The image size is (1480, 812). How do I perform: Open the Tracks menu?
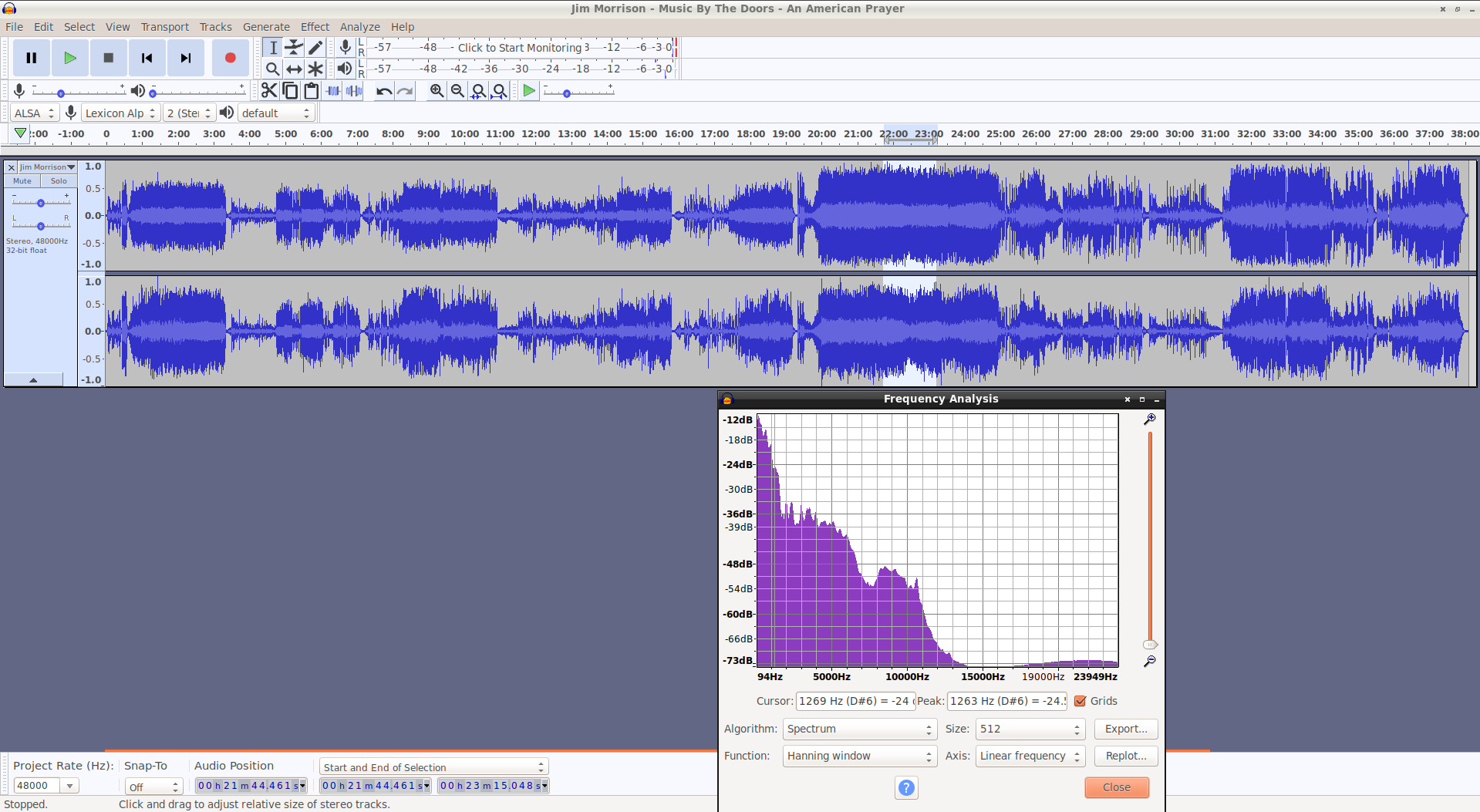pos(215,27)
